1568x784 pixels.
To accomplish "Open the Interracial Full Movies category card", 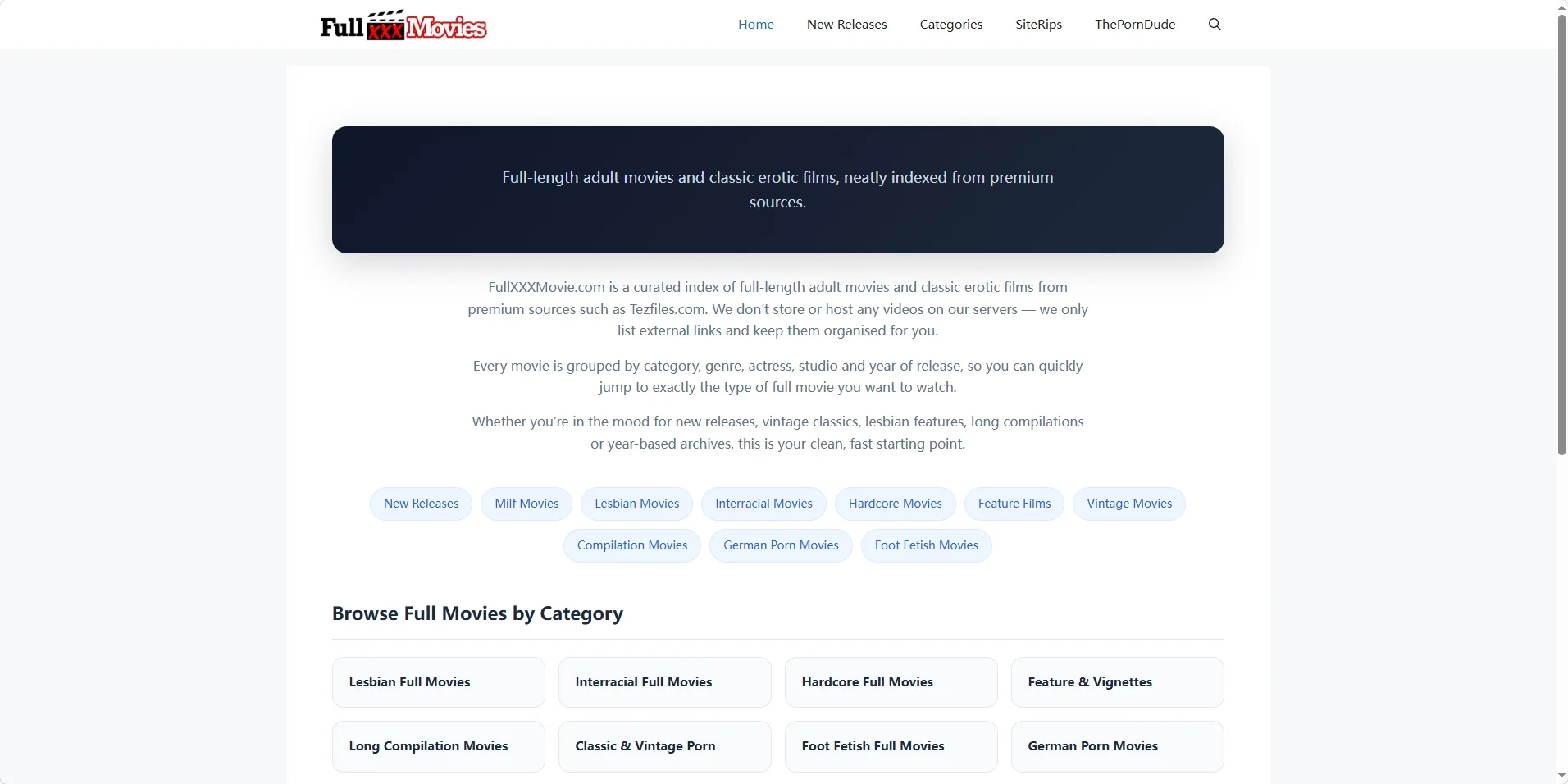I will (x=664, y=682).
